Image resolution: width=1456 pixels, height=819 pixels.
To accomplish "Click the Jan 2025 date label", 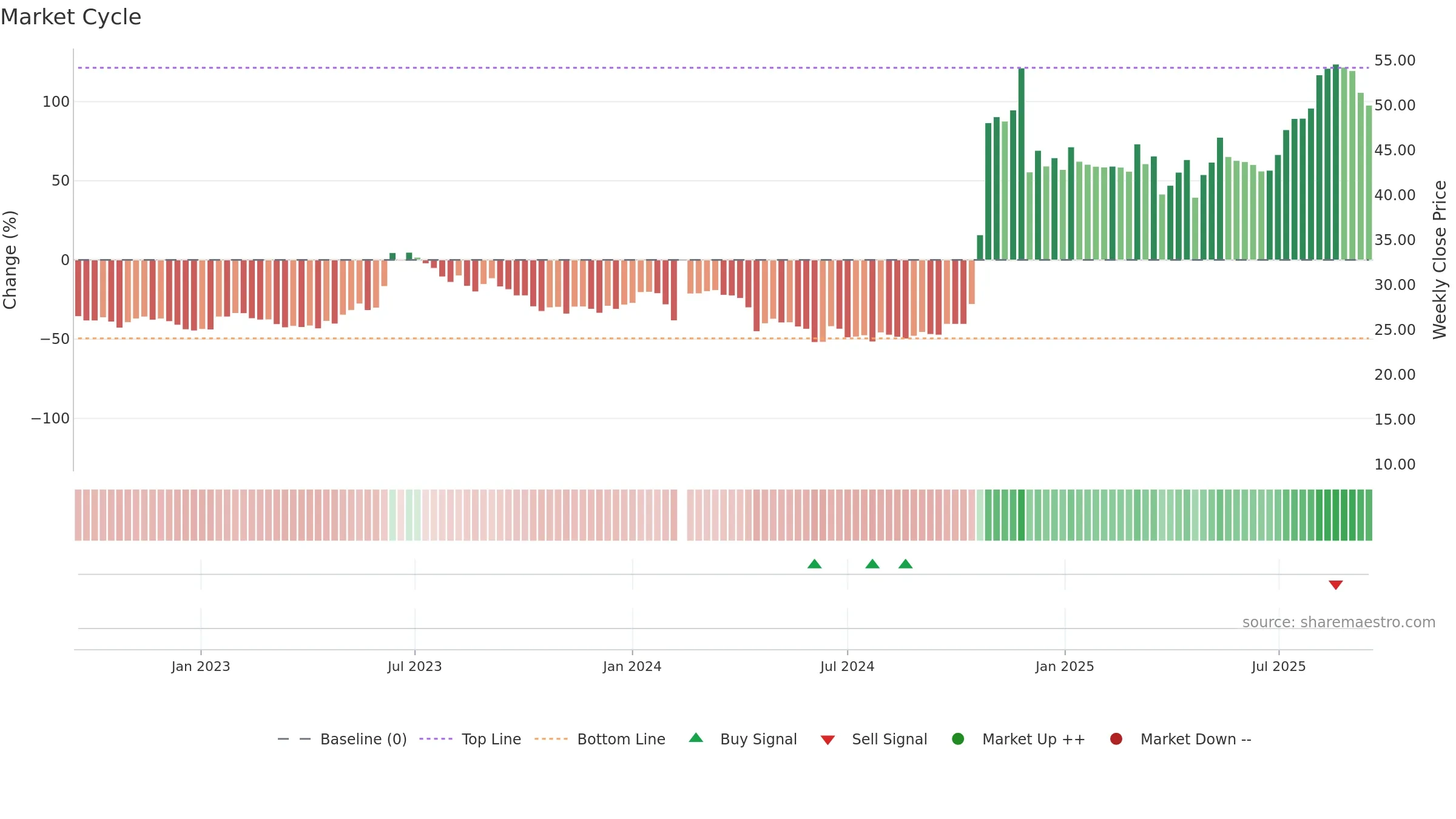I will (x=1065, y=667).
